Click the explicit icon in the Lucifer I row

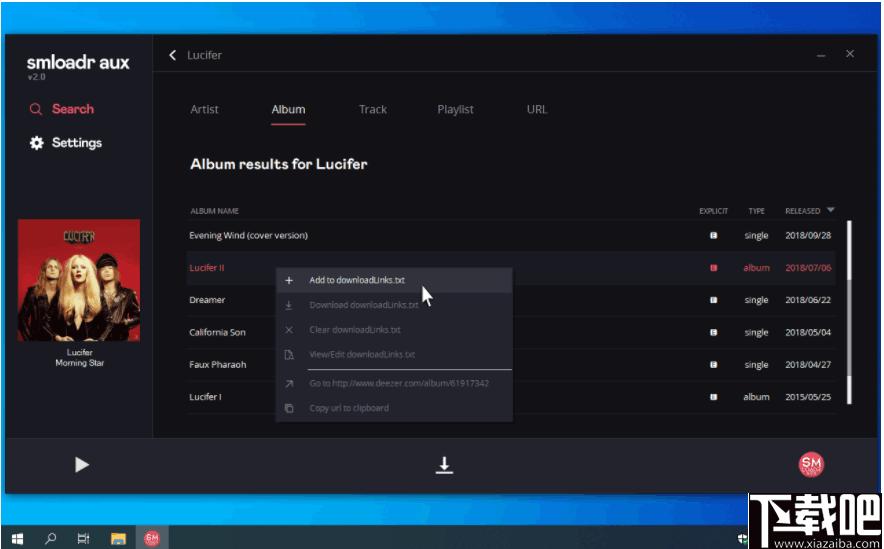tap(713, 397)
